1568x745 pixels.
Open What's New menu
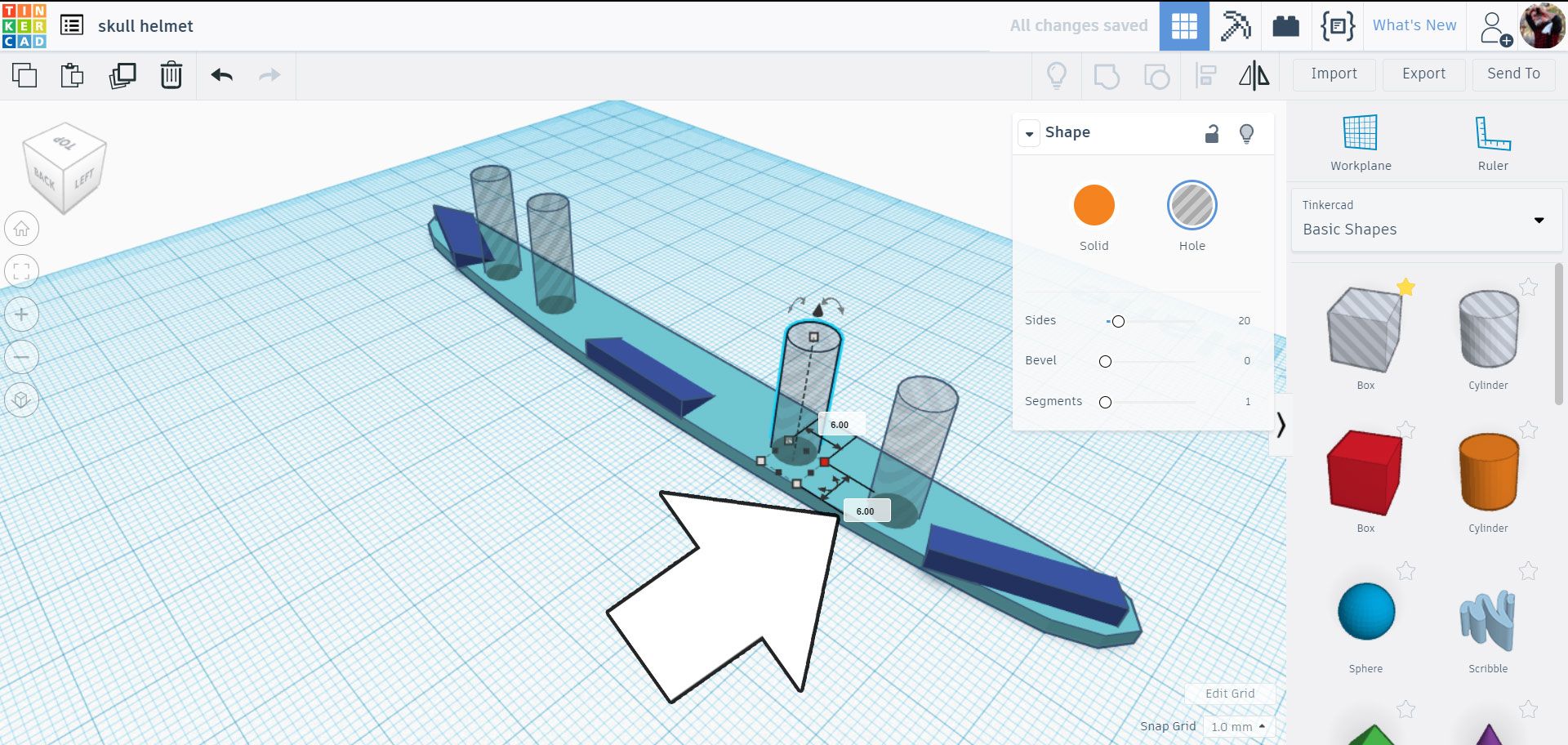coord(1414,25)
